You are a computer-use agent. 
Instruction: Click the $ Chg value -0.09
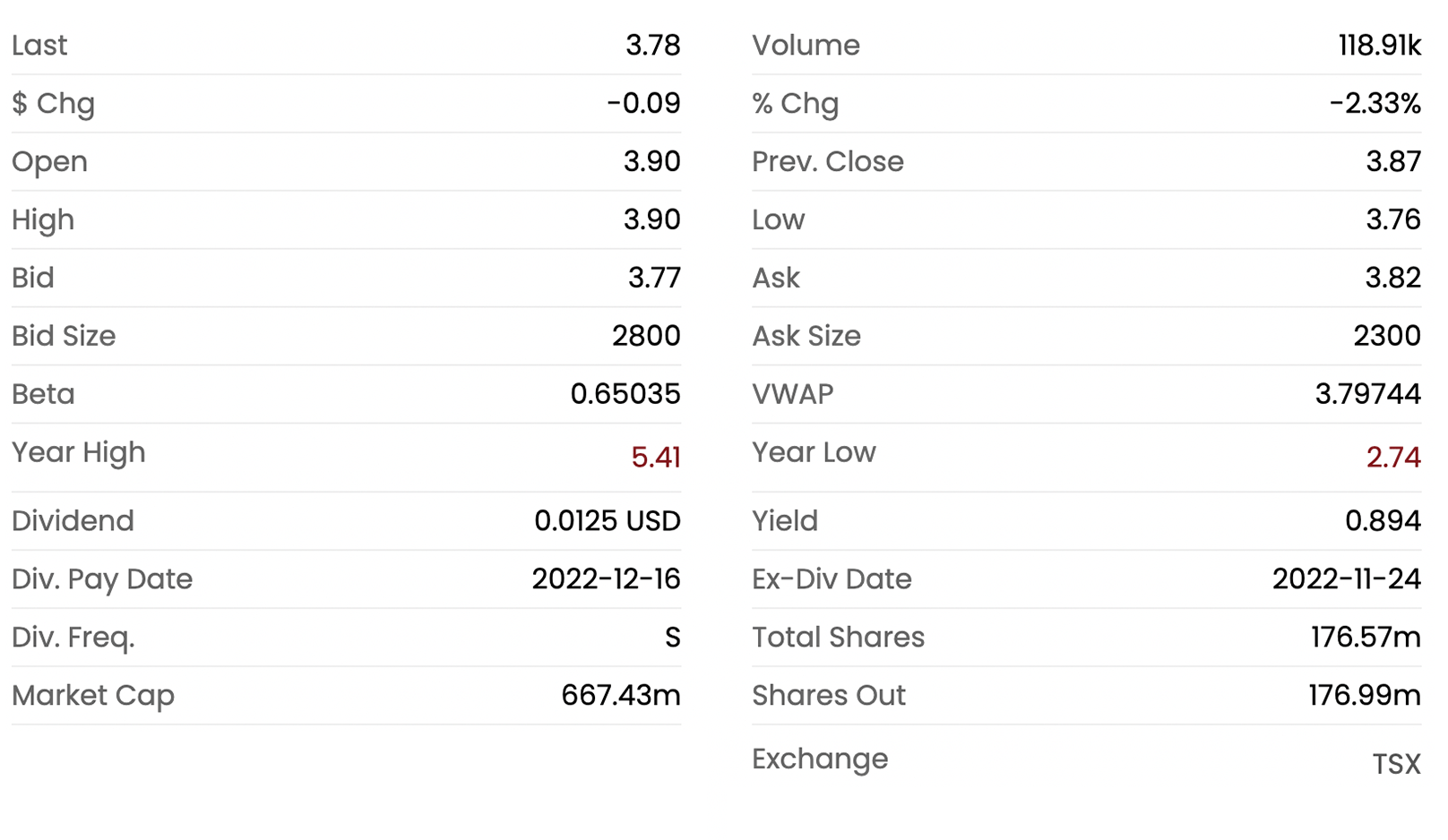[x=643, y=103]
